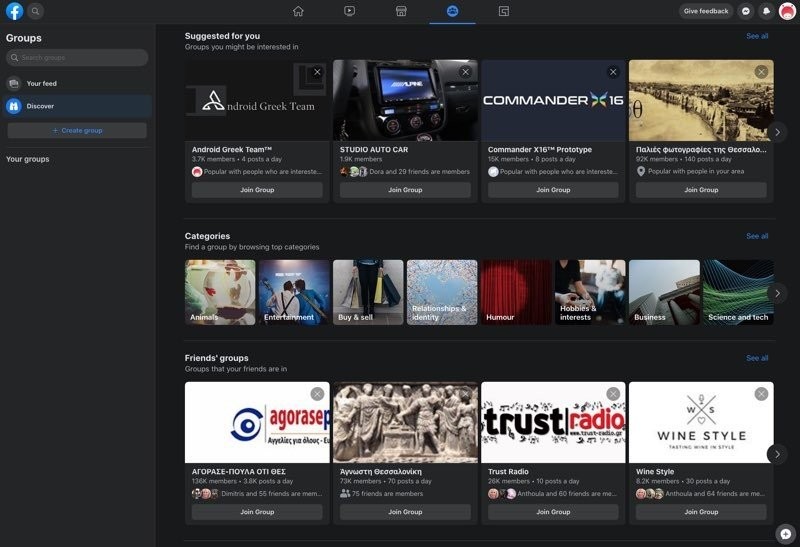Viewport: 800px width, 547px height.
Task: Dismiss the Android Greek Team suggestion
Action: point(317,72)
